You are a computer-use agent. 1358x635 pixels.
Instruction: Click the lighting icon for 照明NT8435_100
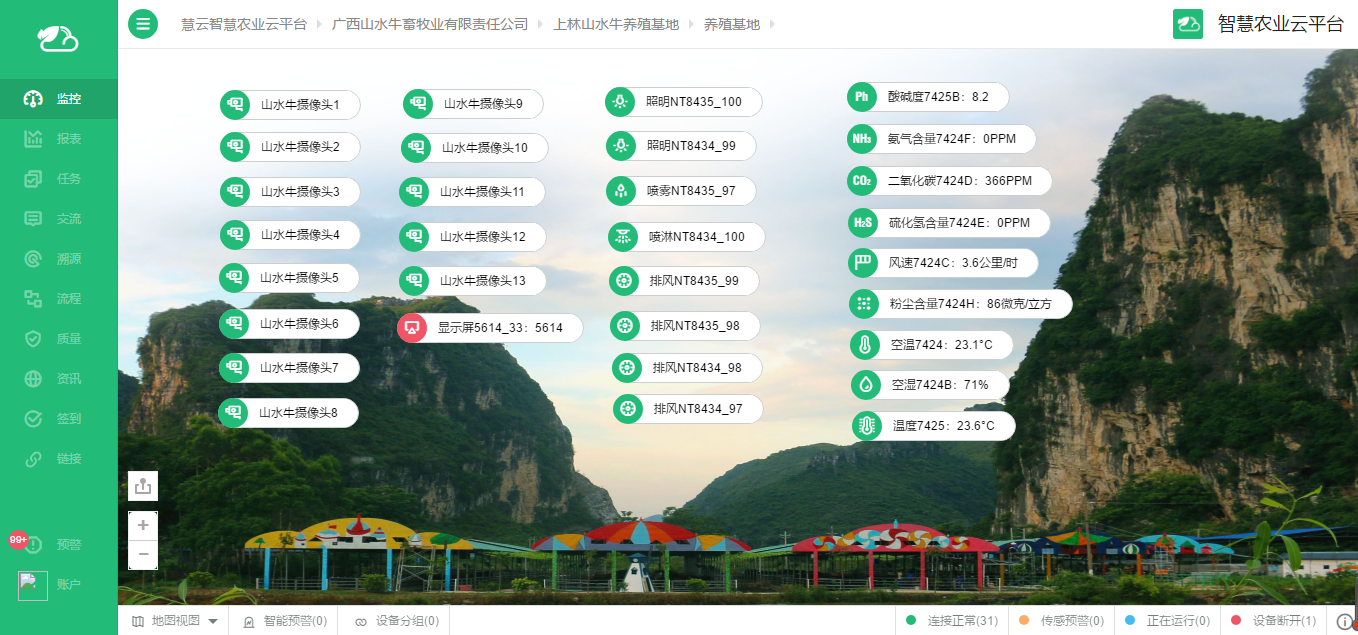click(620, 102)
